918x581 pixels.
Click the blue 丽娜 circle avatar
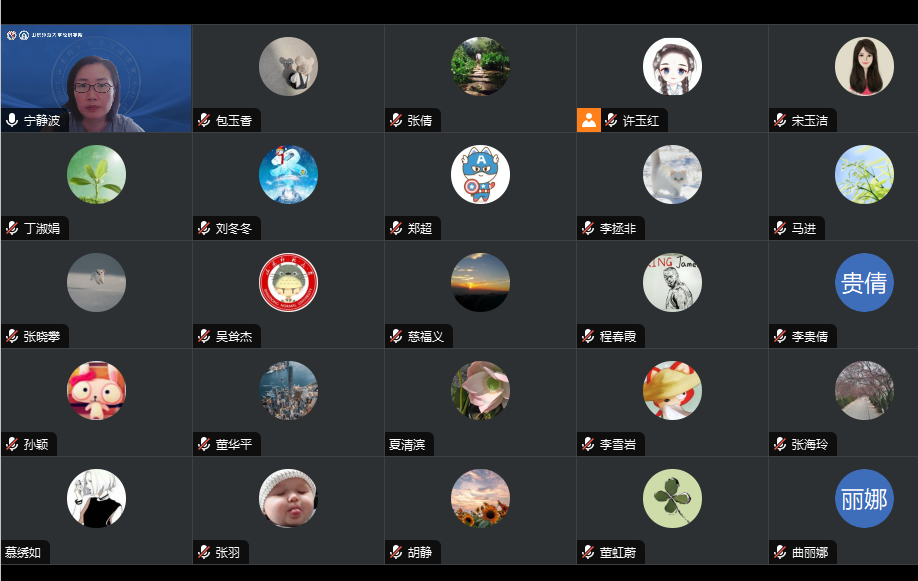[x=864, y=498]
